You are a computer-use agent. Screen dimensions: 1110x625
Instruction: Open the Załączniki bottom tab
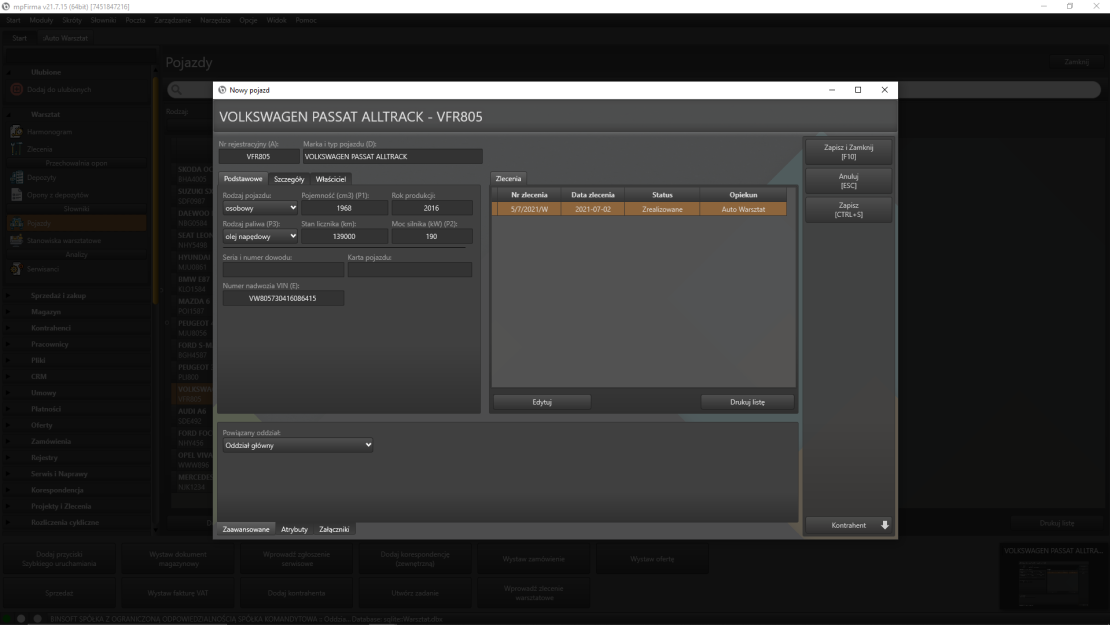pos(334,529)
